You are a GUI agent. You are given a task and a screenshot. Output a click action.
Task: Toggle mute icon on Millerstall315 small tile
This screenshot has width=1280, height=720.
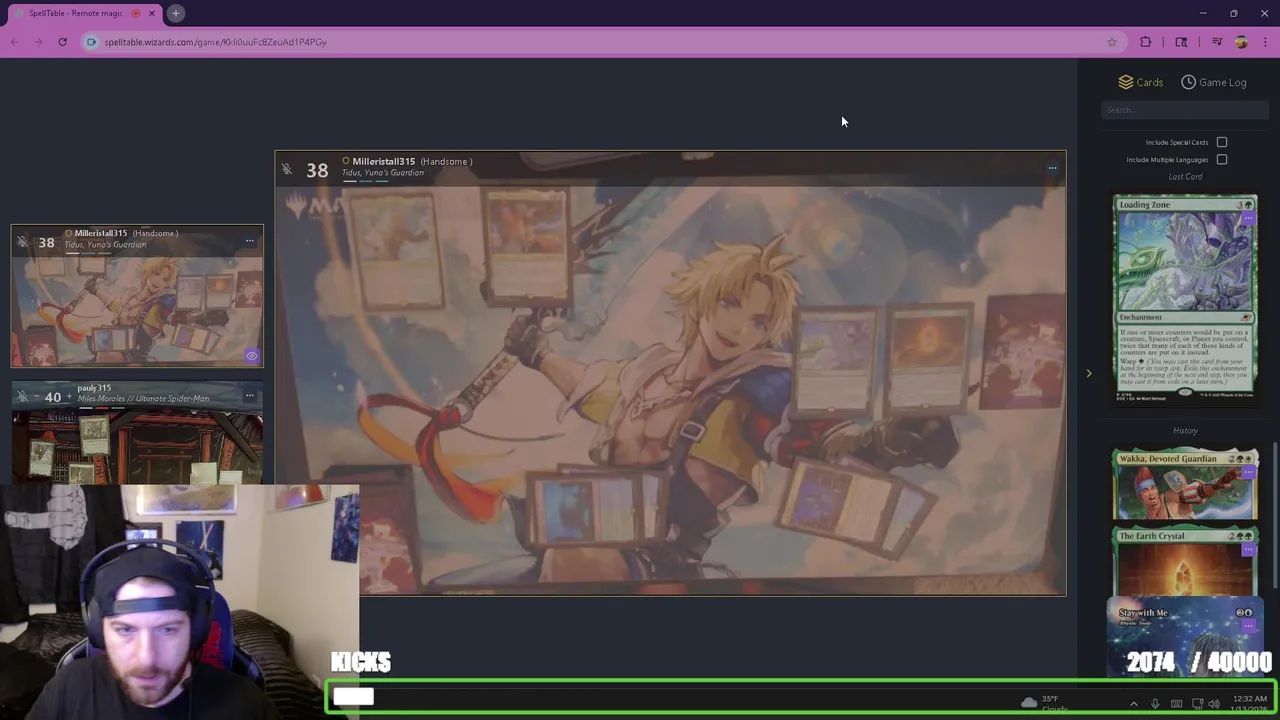pyautogui.click(x=22, y=242)
